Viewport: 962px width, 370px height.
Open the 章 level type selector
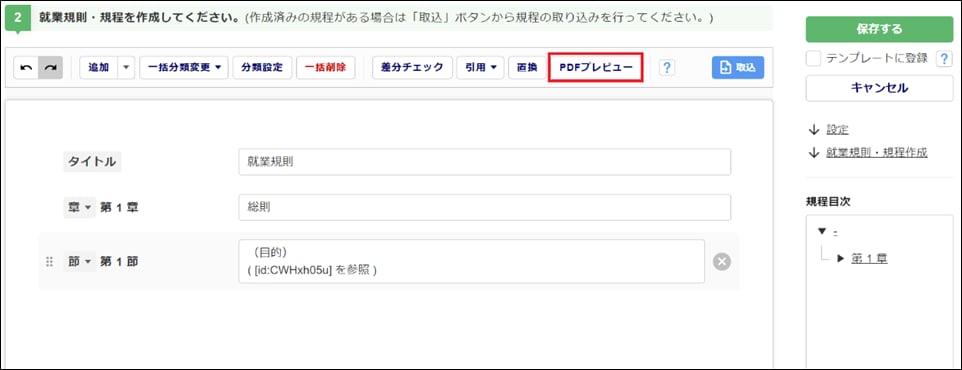point(78,207)
